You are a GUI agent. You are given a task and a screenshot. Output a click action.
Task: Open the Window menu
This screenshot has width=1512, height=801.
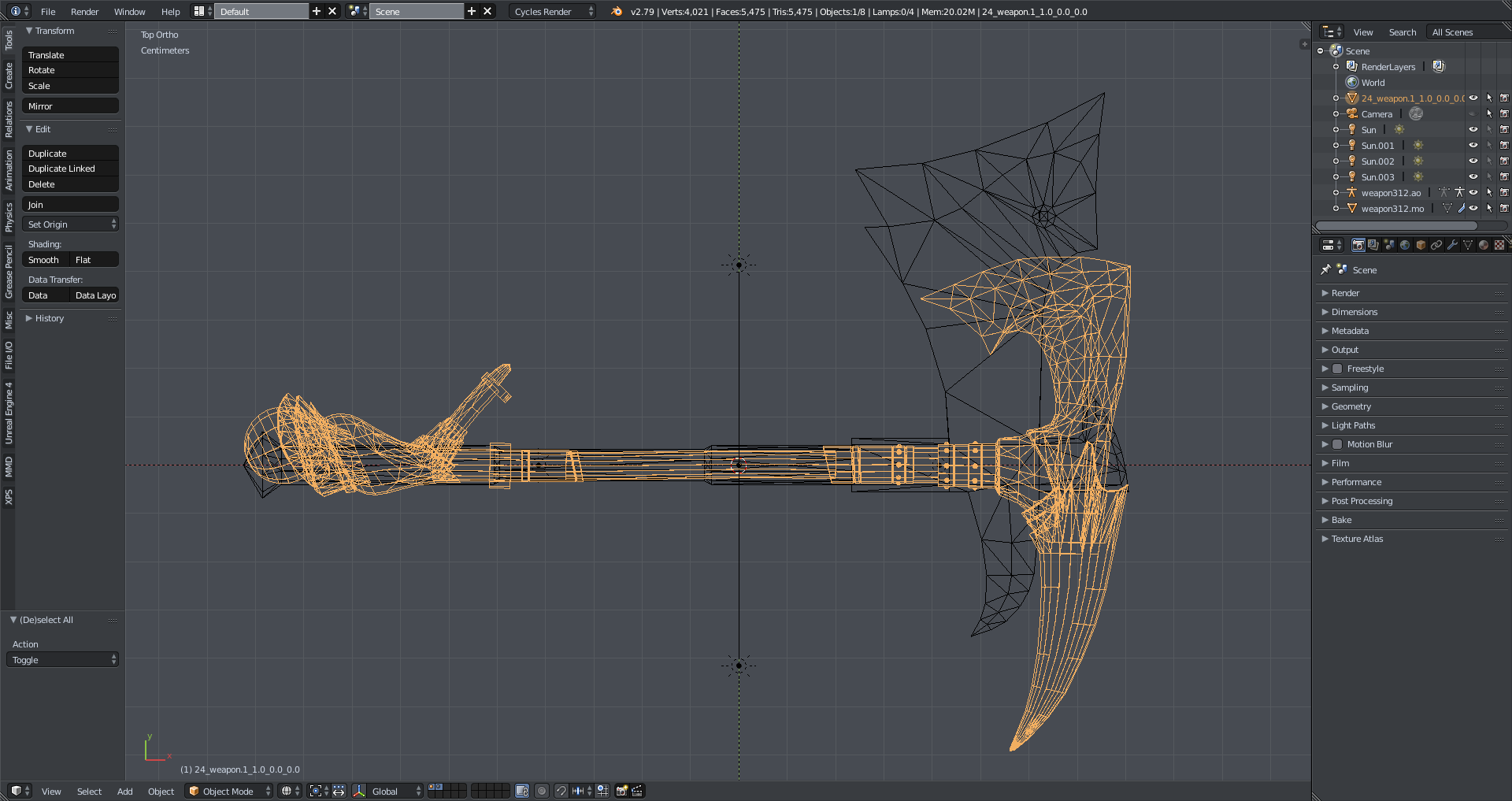click(129, 11)
